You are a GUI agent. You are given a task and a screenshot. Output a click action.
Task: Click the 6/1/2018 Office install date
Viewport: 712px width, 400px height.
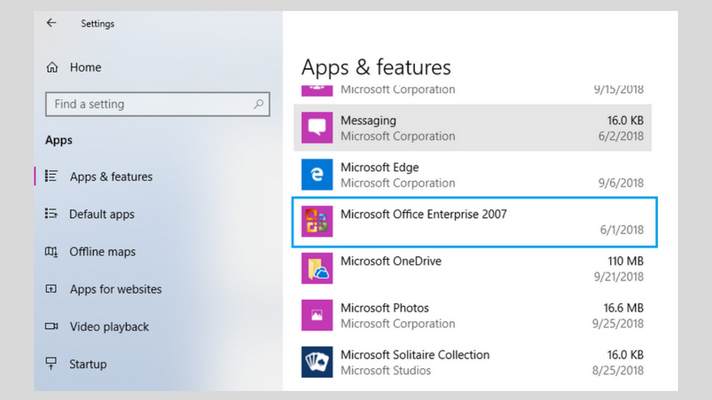click(622, 230)
